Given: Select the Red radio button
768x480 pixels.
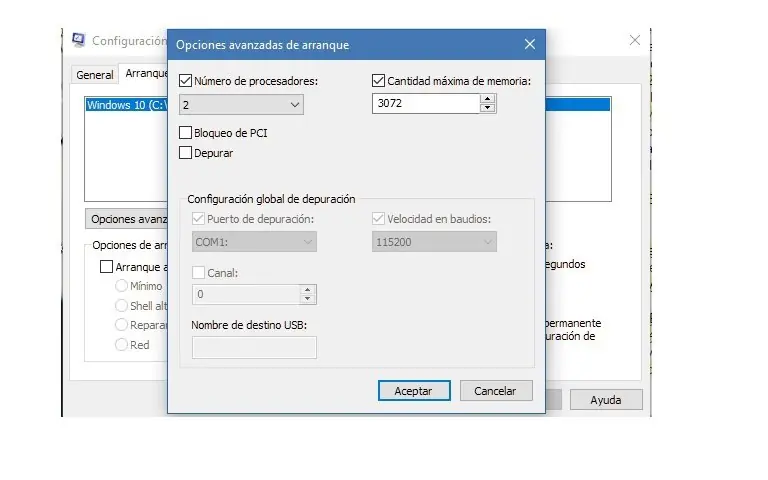Looking at the screenshot, I should (121, 344).
